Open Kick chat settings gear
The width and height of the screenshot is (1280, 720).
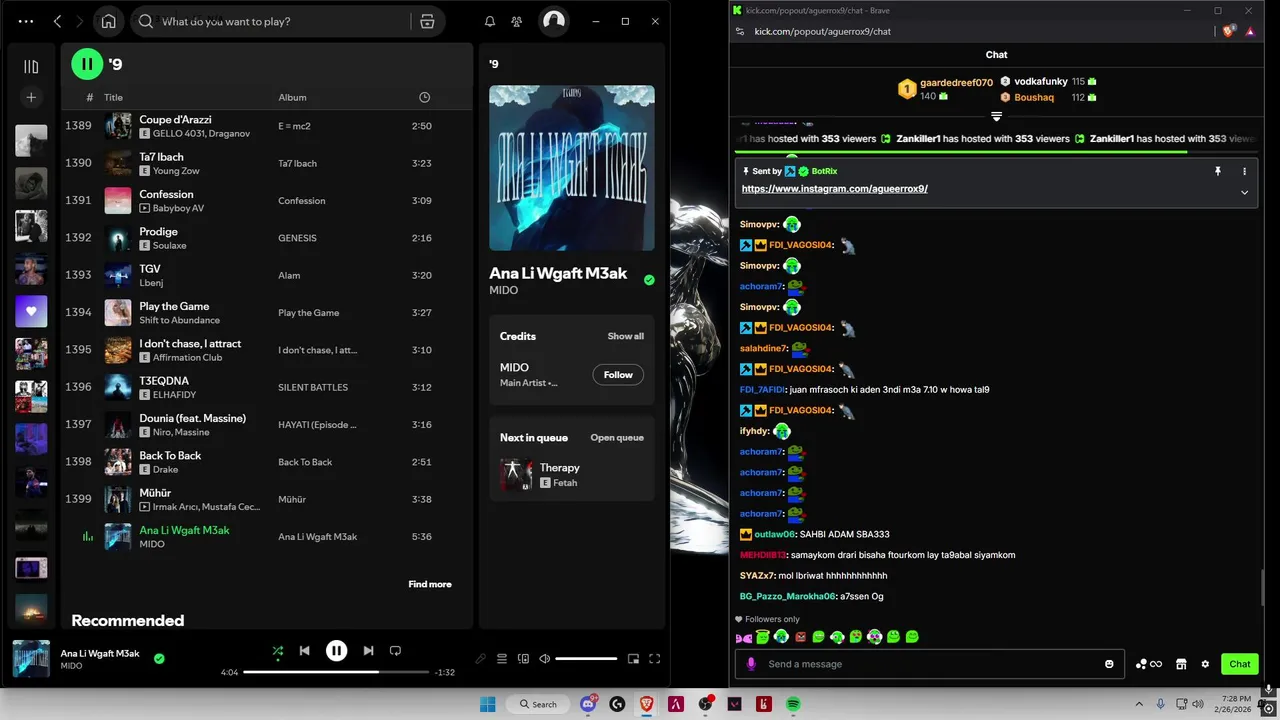point(1205,664)
